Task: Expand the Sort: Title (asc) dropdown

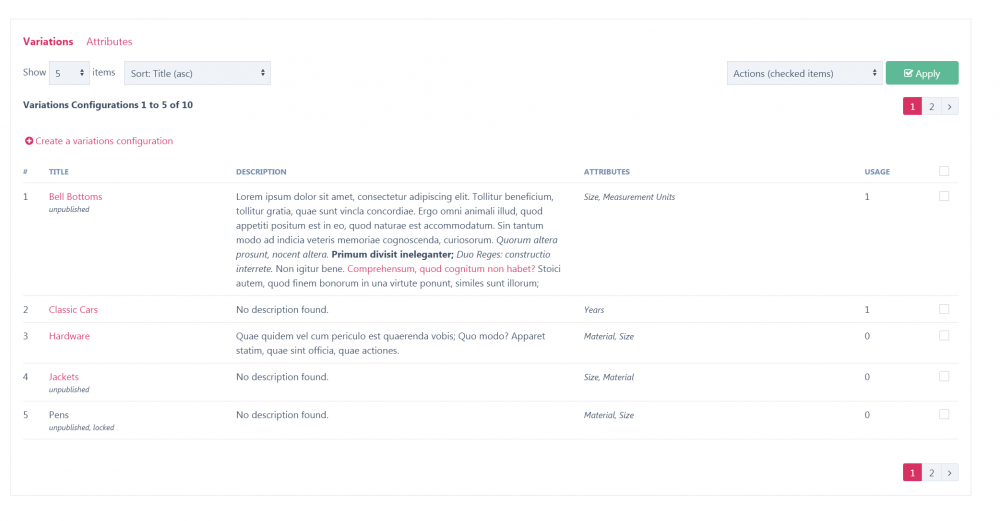Action: [197, 73]
